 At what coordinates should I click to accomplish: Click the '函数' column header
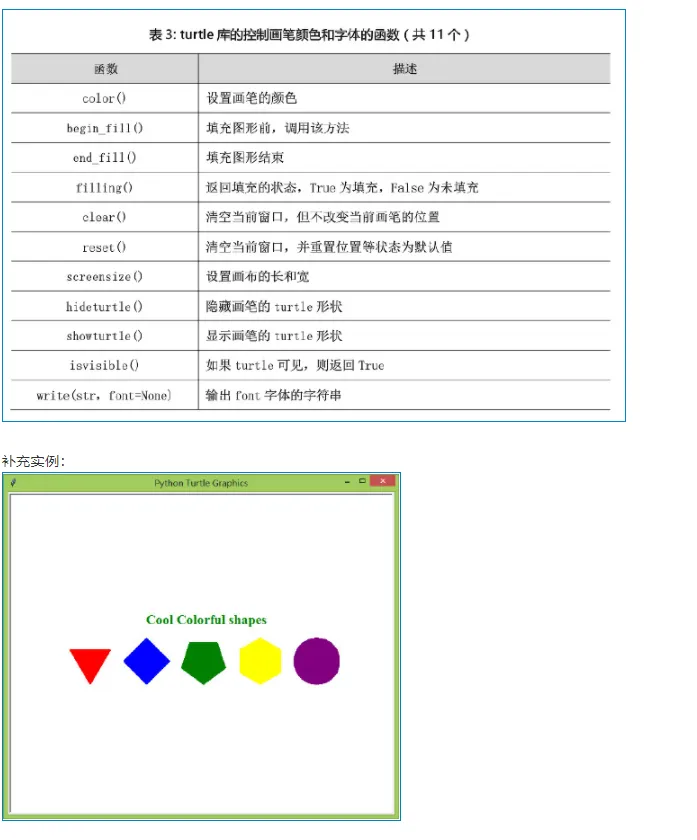(x=106, y=69)
